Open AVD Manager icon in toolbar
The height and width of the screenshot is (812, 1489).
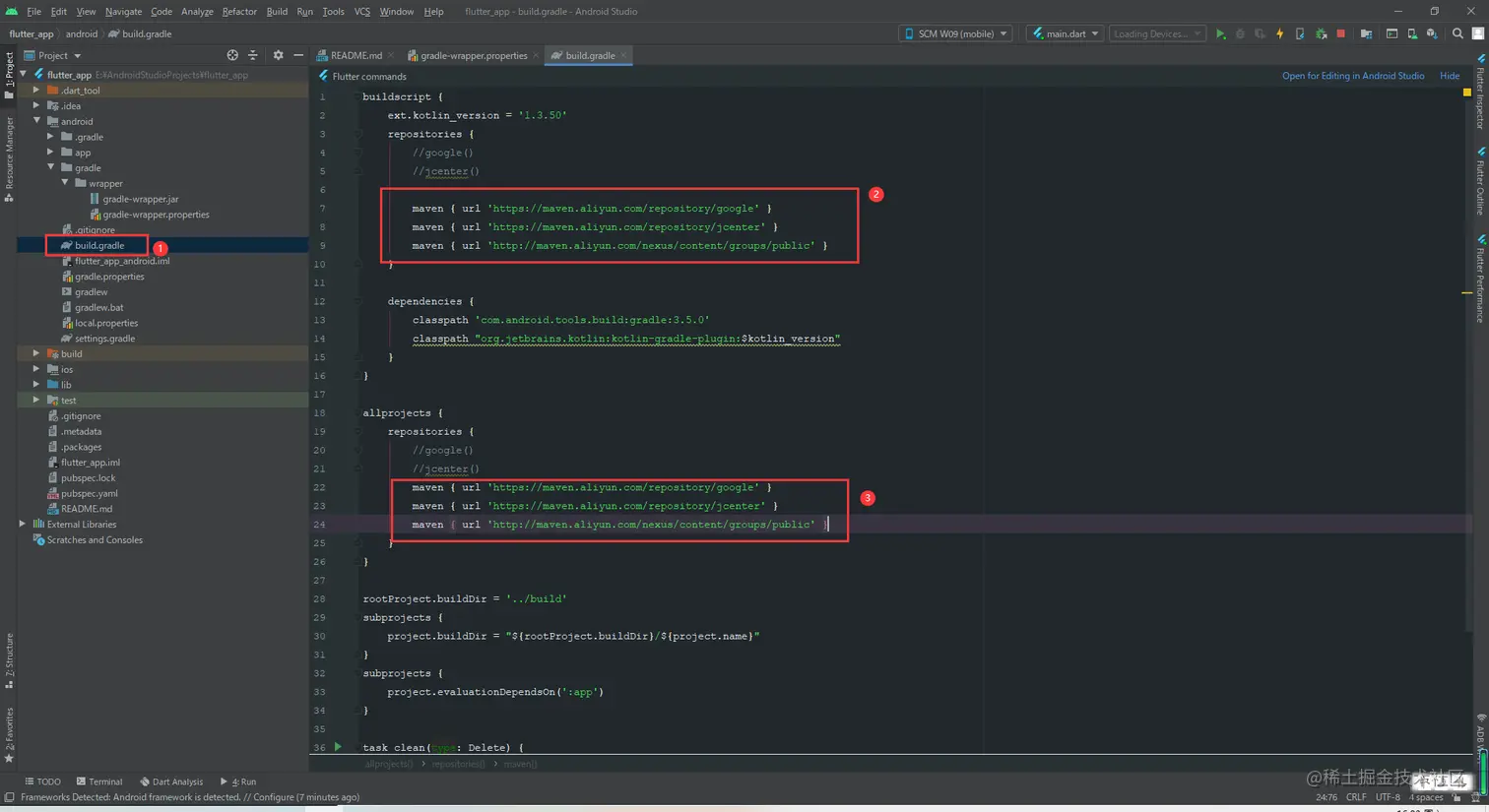click(x=1412, y=33)
